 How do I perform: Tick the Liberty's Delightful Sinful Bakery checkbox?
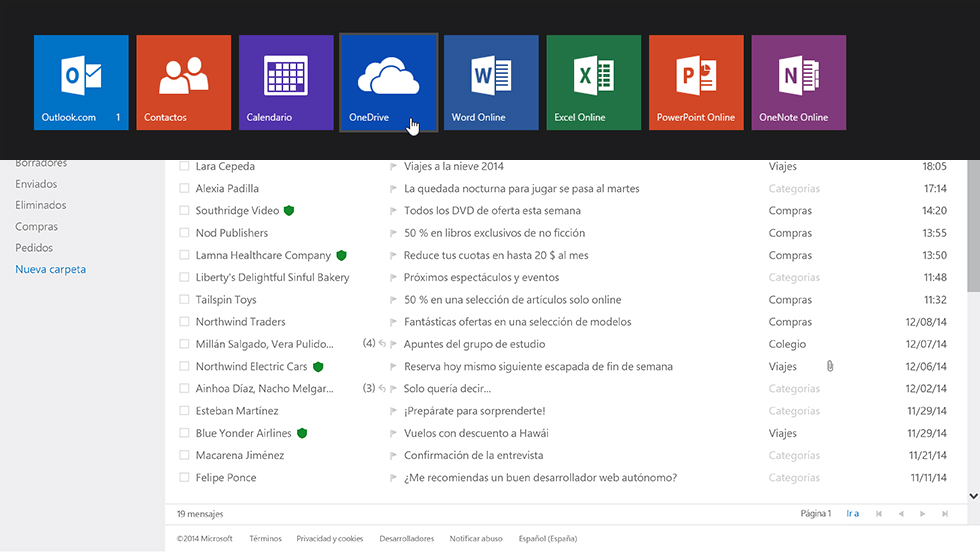pyautogui.click(x=184, y=277)
